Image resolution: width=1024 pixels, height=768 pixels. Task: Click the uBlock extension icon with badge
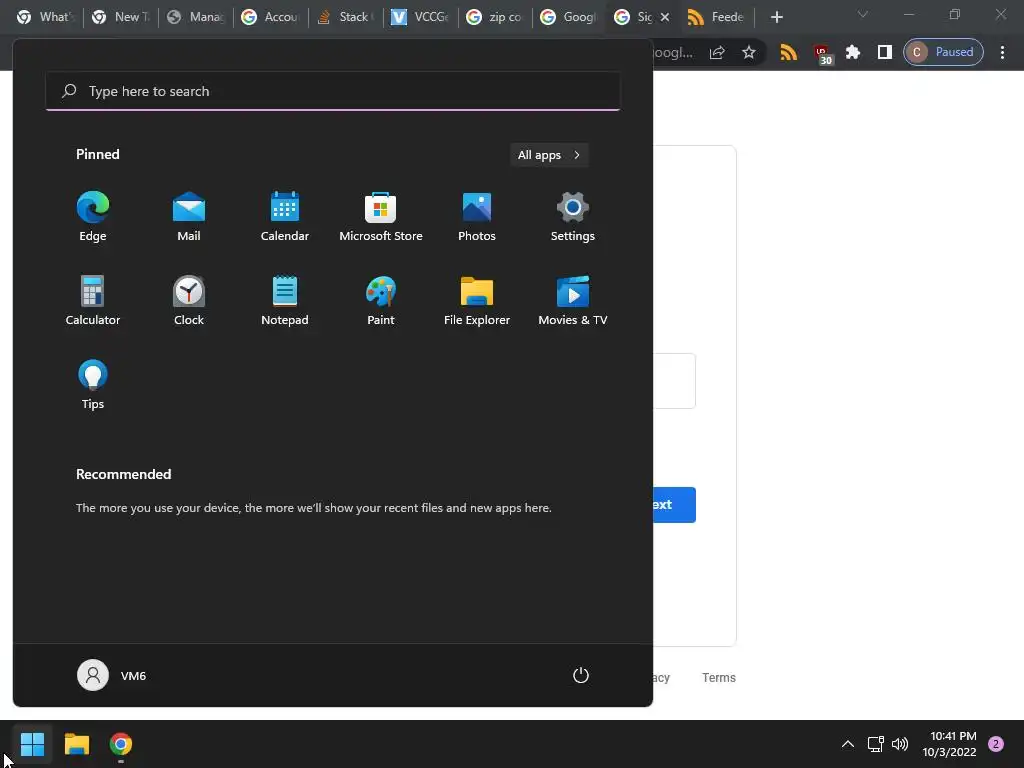(822, 53)
